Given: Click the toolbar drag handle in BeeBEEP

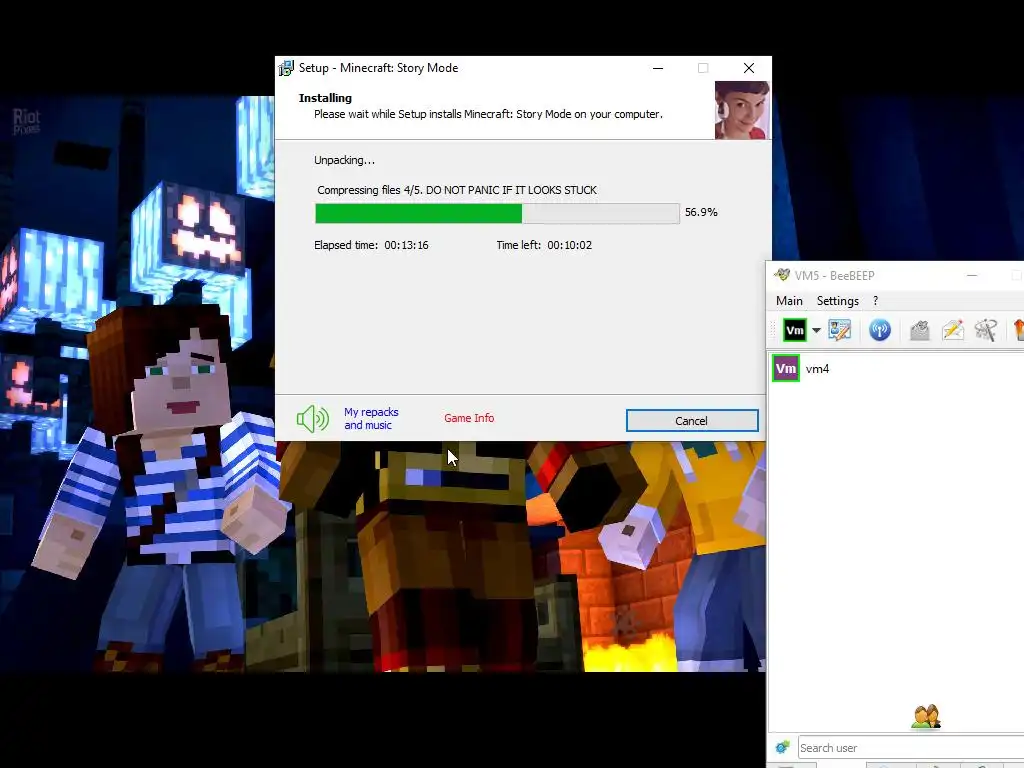Looking at the screenshot, I should coord(775,330).
